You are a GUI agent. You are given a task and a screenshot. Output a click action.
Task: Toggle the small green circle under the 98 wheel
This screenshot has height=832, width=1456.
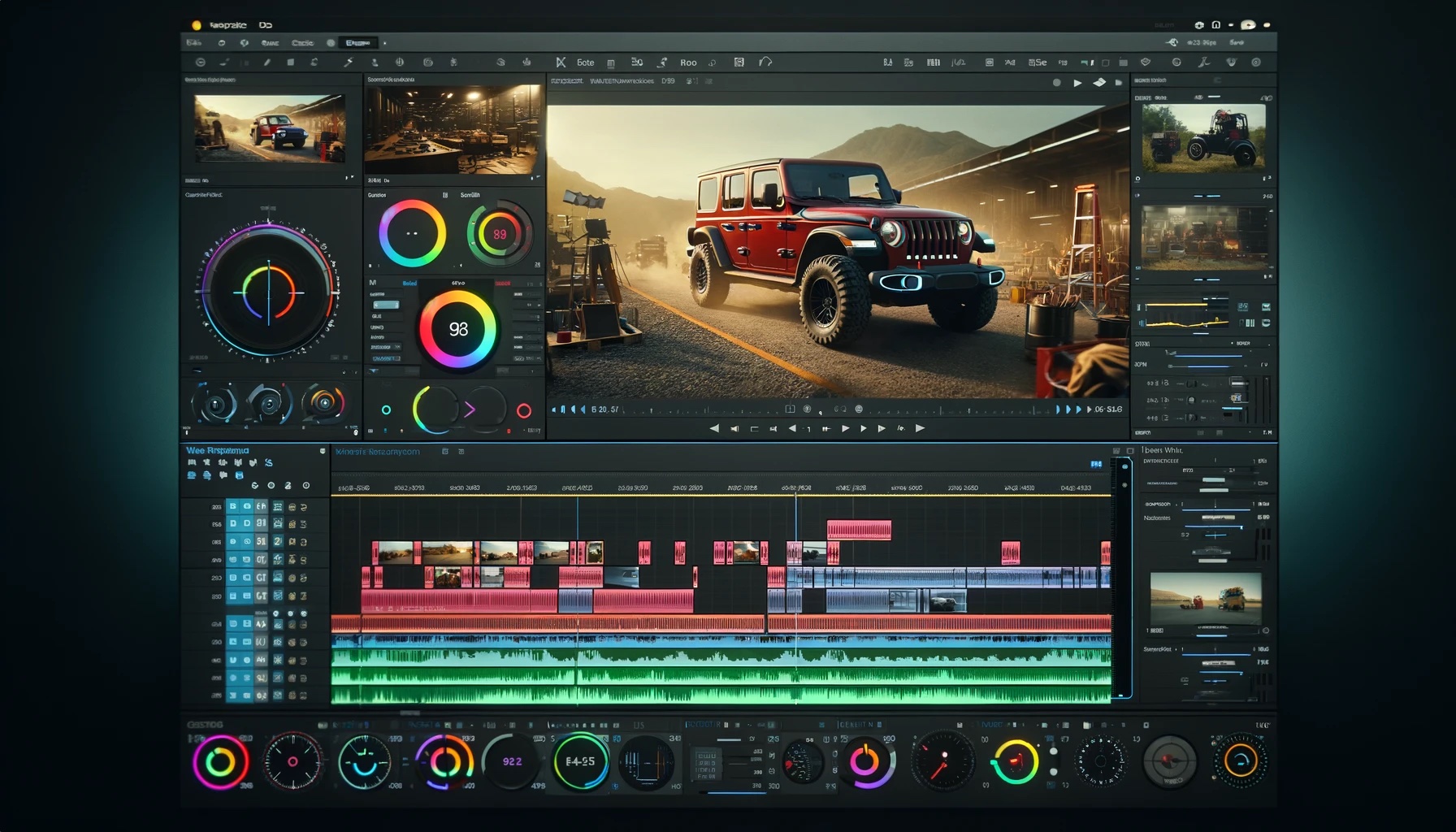(386, 410)
